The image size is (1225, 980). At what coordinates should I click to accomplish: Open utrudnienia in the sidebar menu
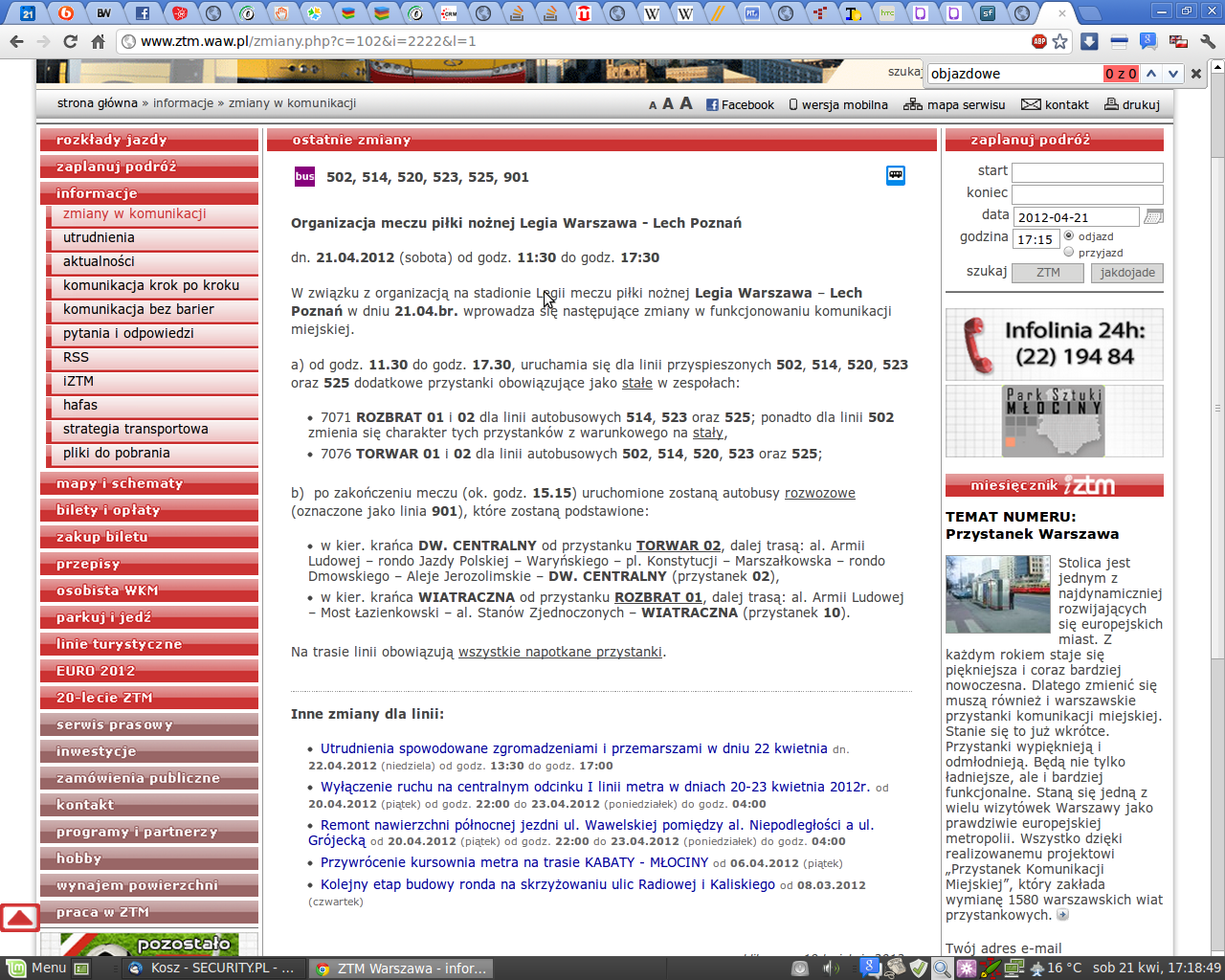[99, 237]
